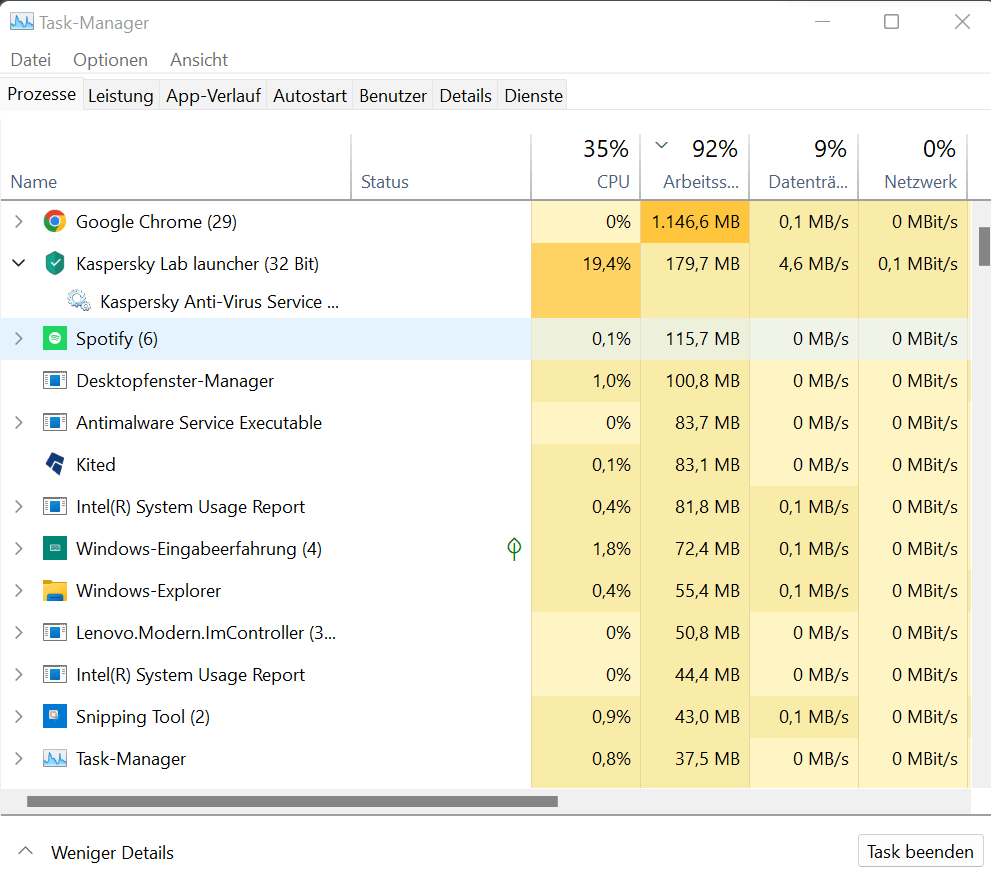
Task: Switch to the App-Verlauf tab
Action: click(213, 95)
